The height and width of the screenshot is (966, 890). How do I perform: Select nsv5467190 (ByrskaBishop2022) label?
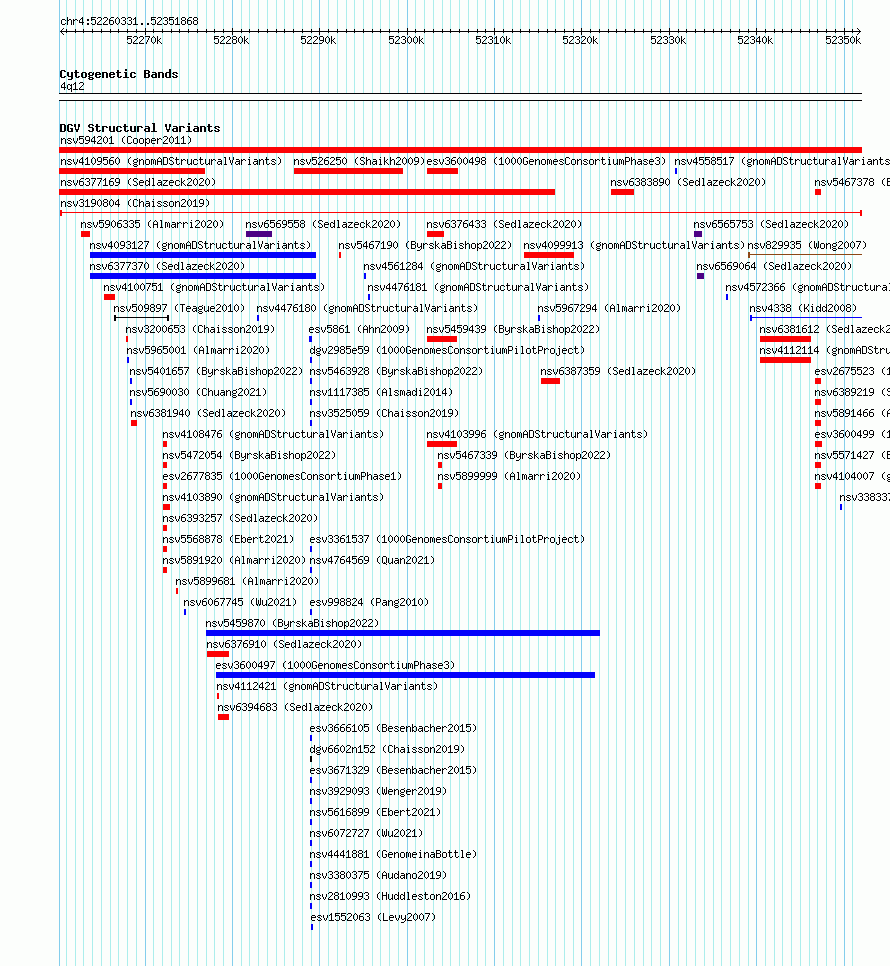[425, 245]
